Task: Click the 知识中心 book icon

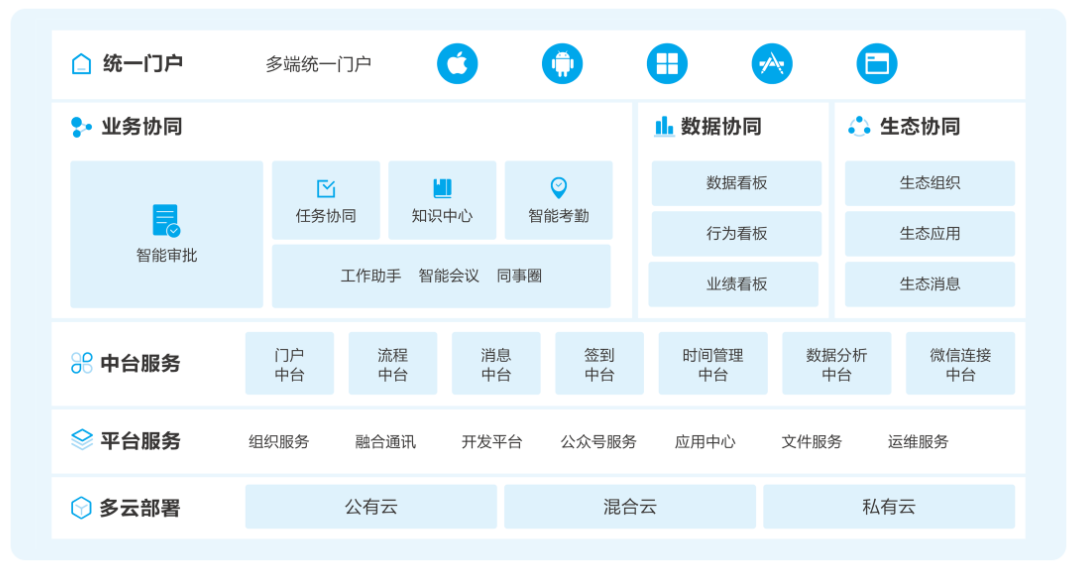Action: click(x=442, y=188)
